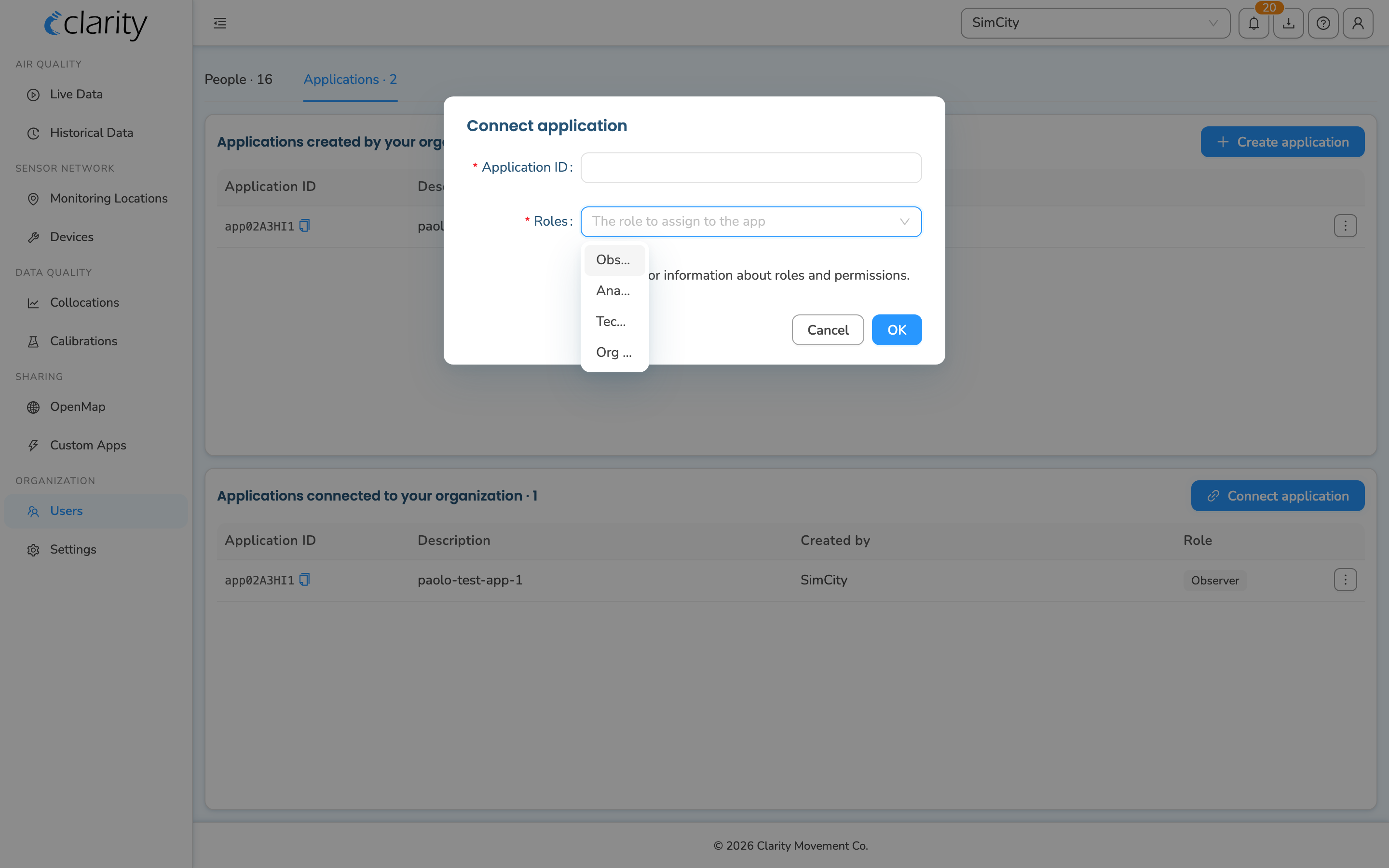The image size is (1389, 868).
Task: Click the Custom Apps lightning icon
Action: [33, 446]
